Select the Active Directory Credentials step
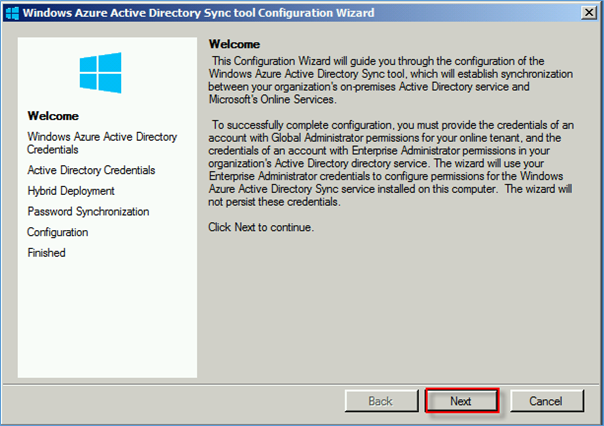Screen dimensions: 604x426 click(91, 170)
